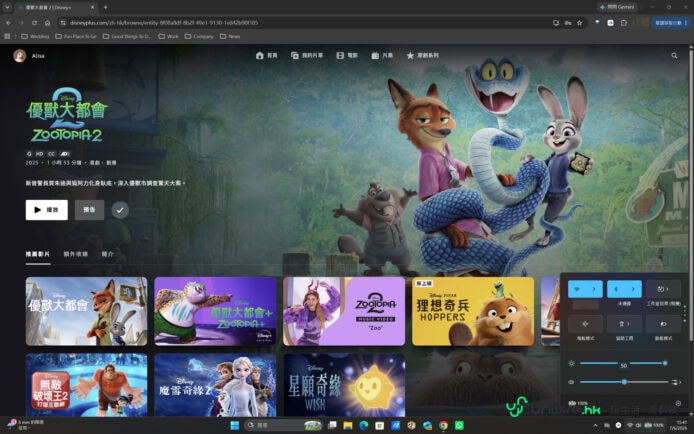The height and width of the screenshot is (434, 694).
Task: Play Zootopia 2 with the white play button
Action: click(x=46, y=210)
